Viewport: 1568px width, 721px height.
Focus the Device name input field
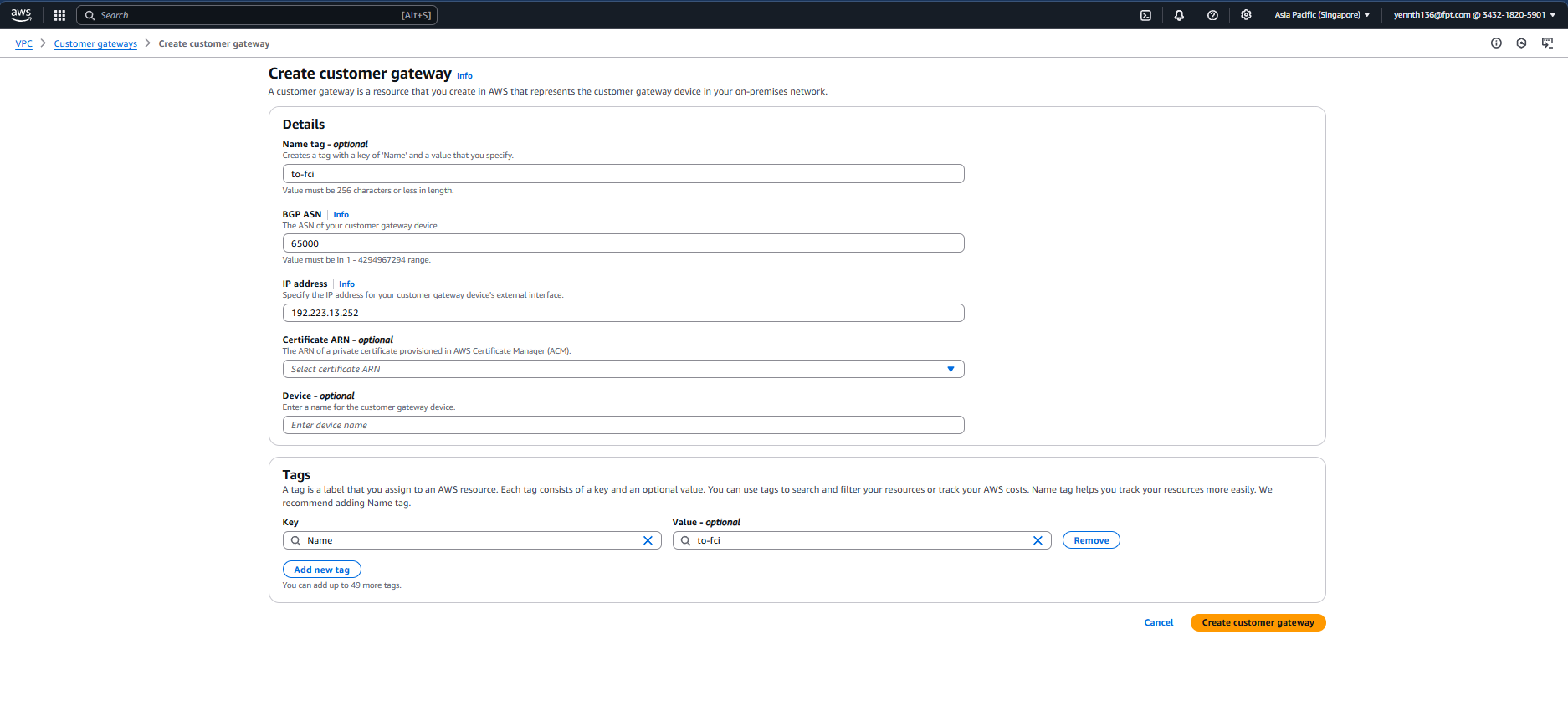coord(623,425)
